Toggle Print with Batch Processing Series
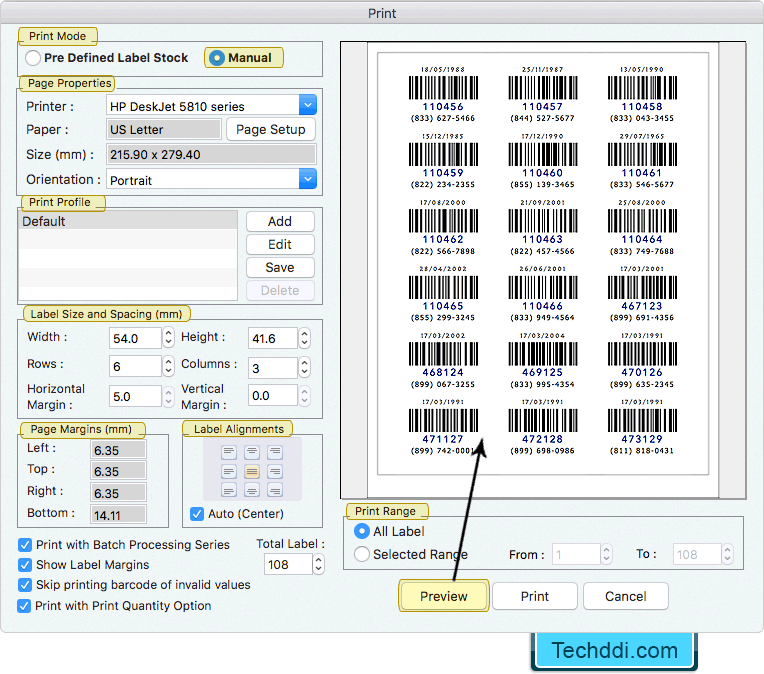 (x=24, y=545)
